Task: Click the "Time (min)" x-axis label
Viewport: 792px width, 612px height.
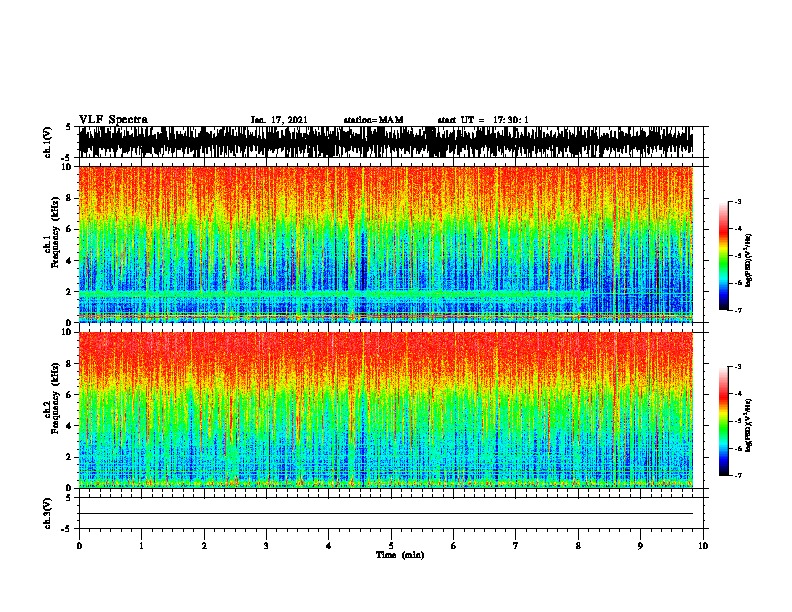Action: [x=400, y=555]
